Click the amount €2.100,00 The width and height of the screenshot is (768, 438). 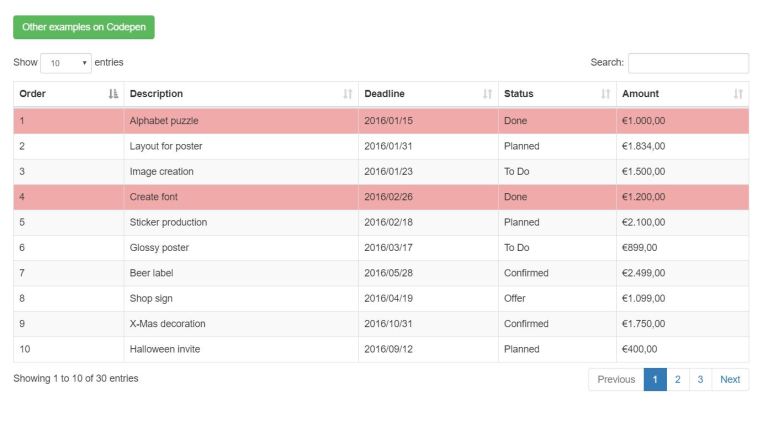(644, 222)
